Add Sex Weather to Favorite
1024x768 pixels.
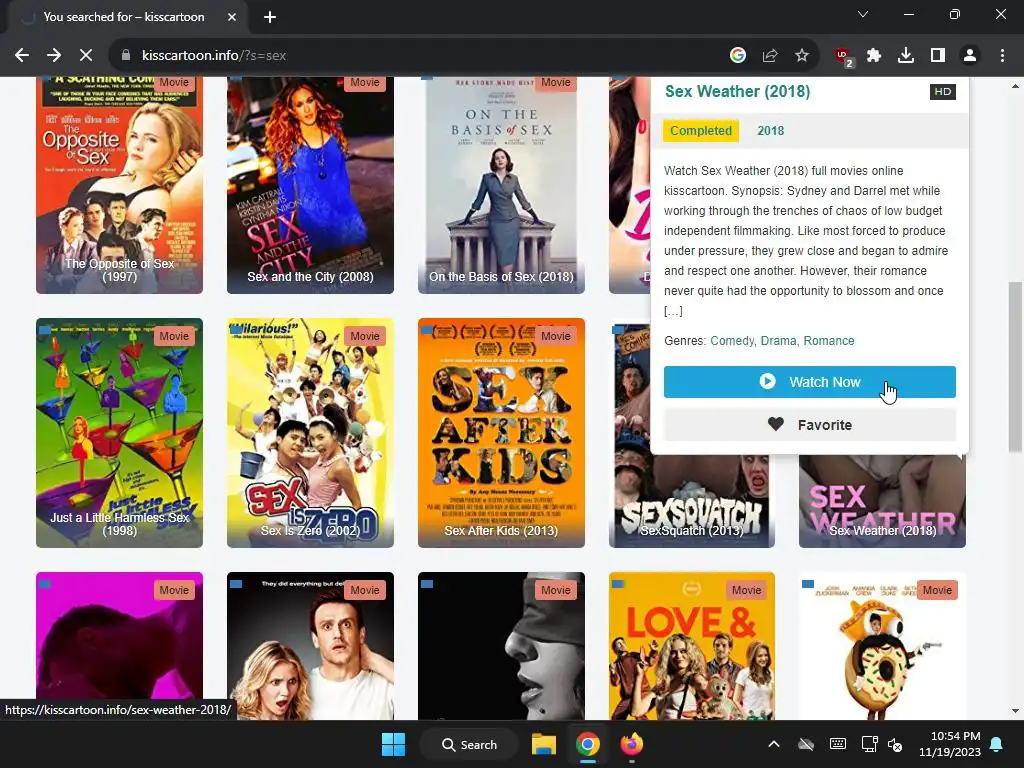pos(810,425)
